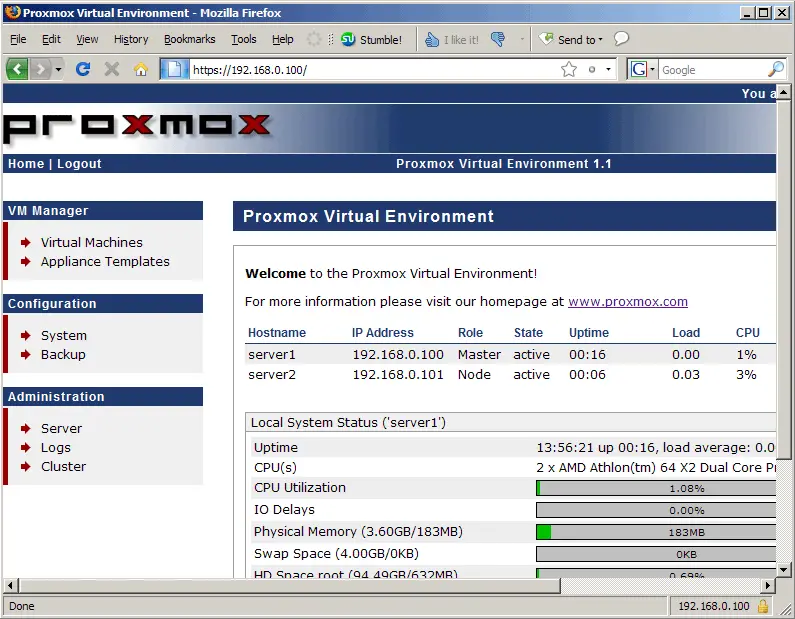Click the search magnifier icon

(x=776, y=69)
